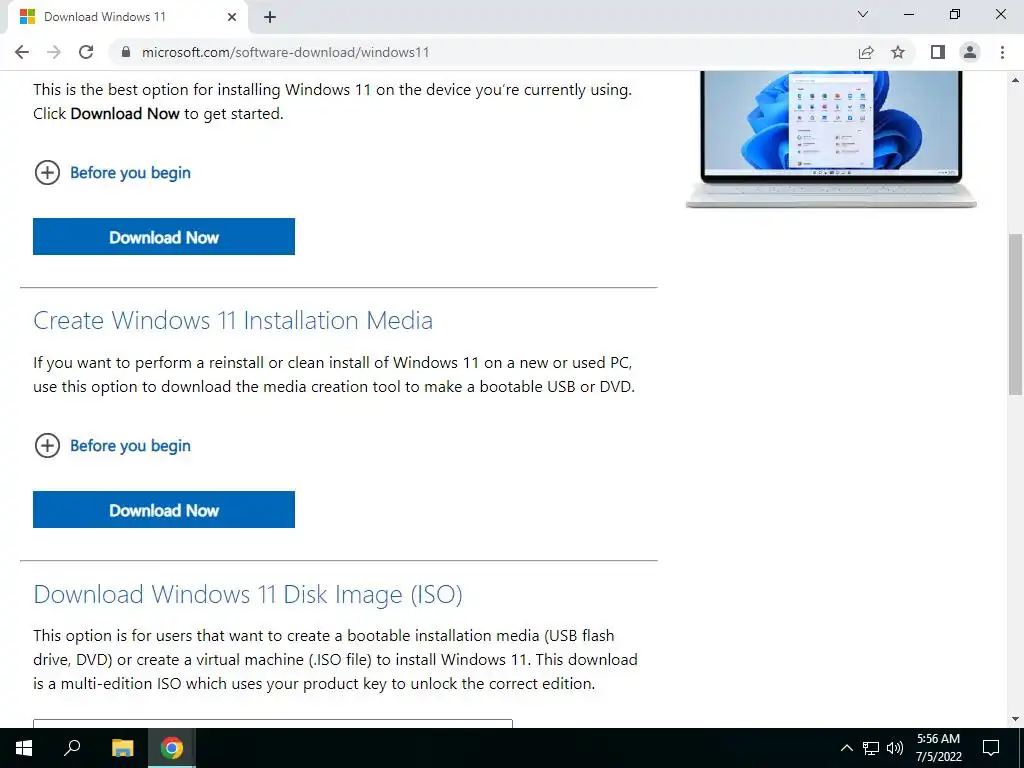The width and height of the screenshot is (1024, 768).
Task: Expand Before you begin under Installation Media
Action: coord(47,446)
